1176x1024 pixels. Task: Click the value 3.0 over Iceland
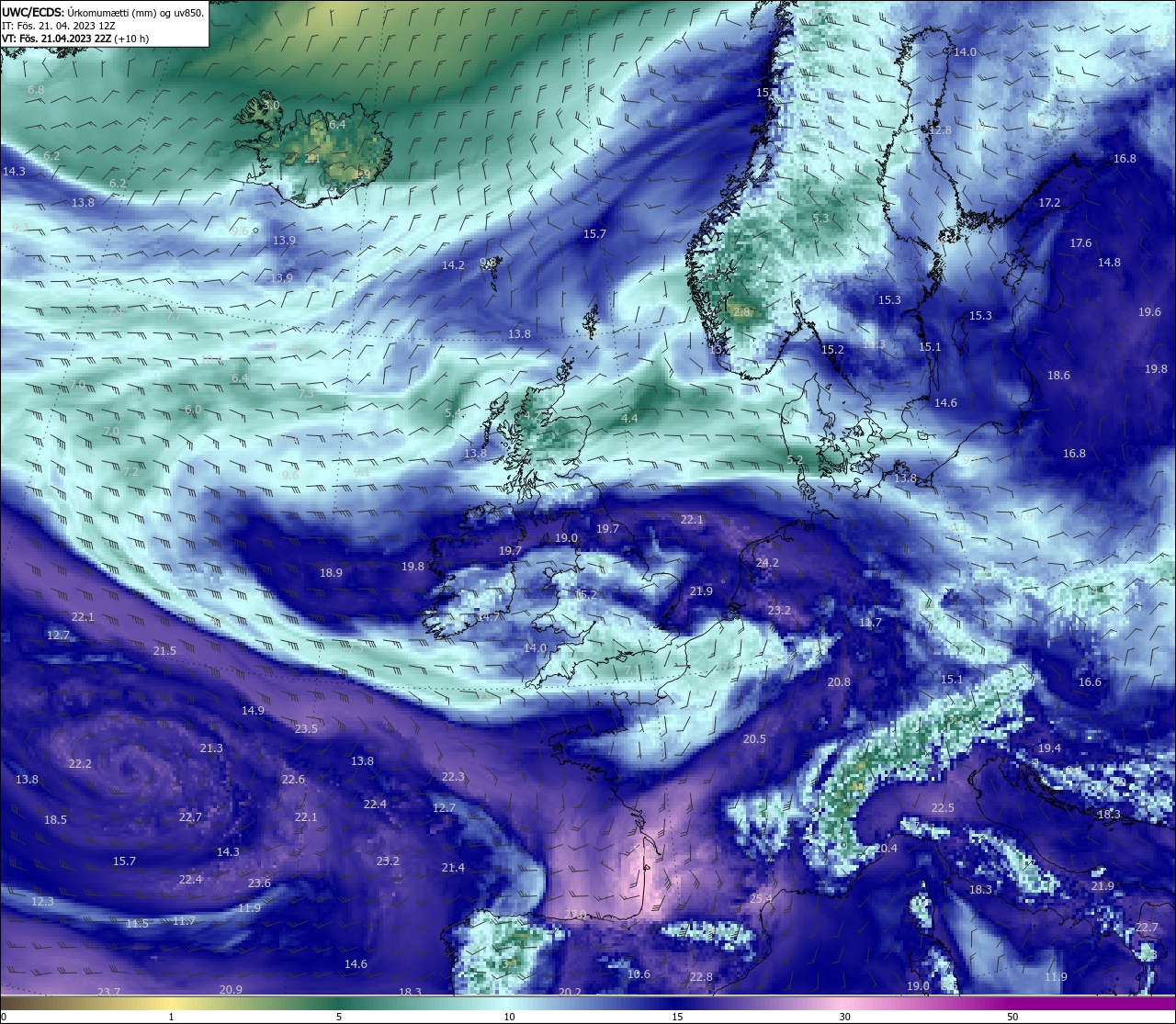272,106
